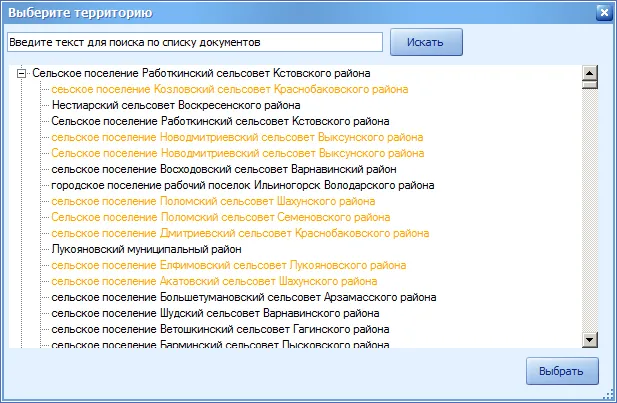Select Ветошкинский сельсовет Гагинского района
This screenshot has width=617, height=403.
[220, 329]
